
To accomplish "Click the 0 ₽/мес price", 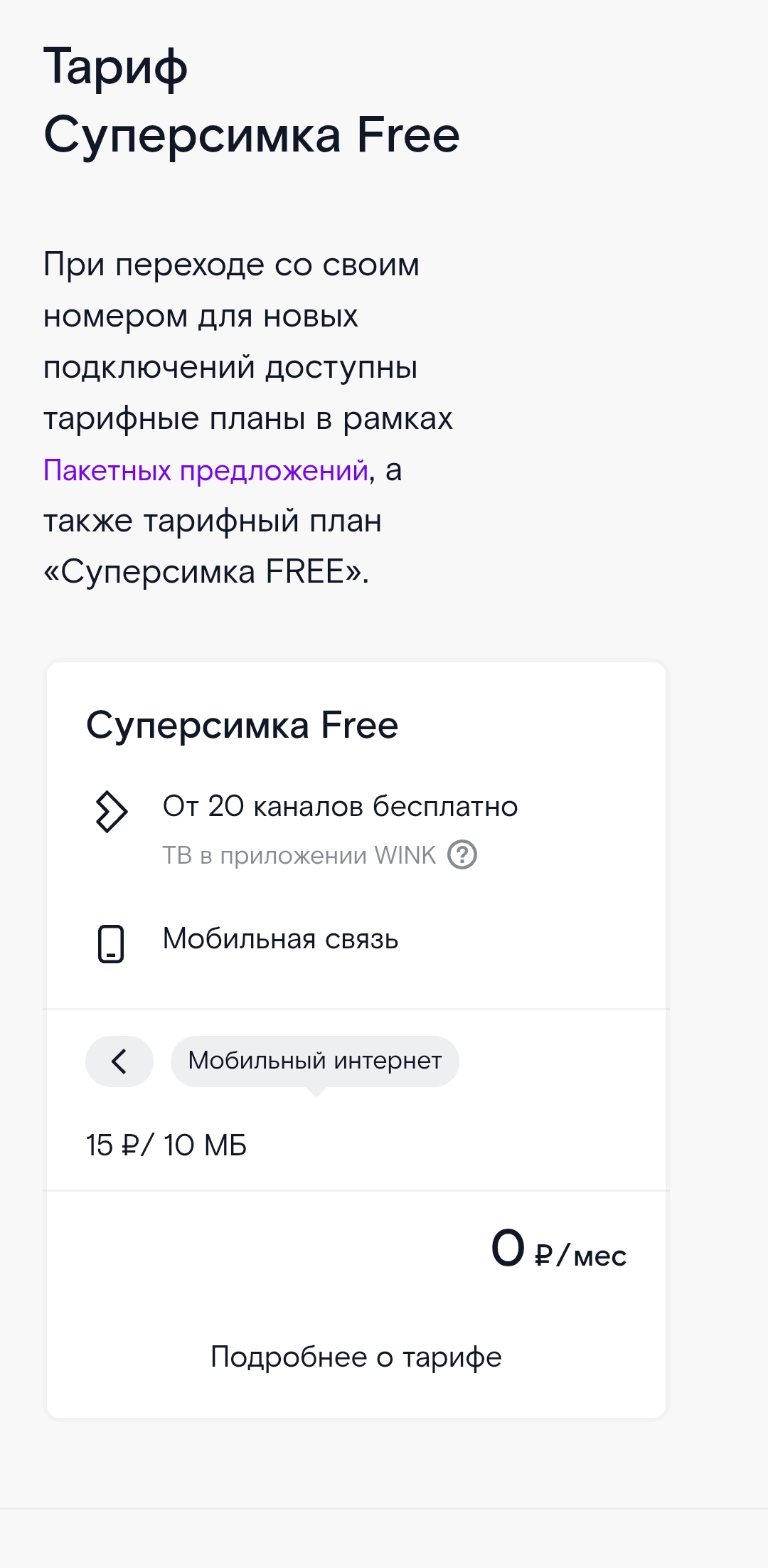I will coord(558,1250).
